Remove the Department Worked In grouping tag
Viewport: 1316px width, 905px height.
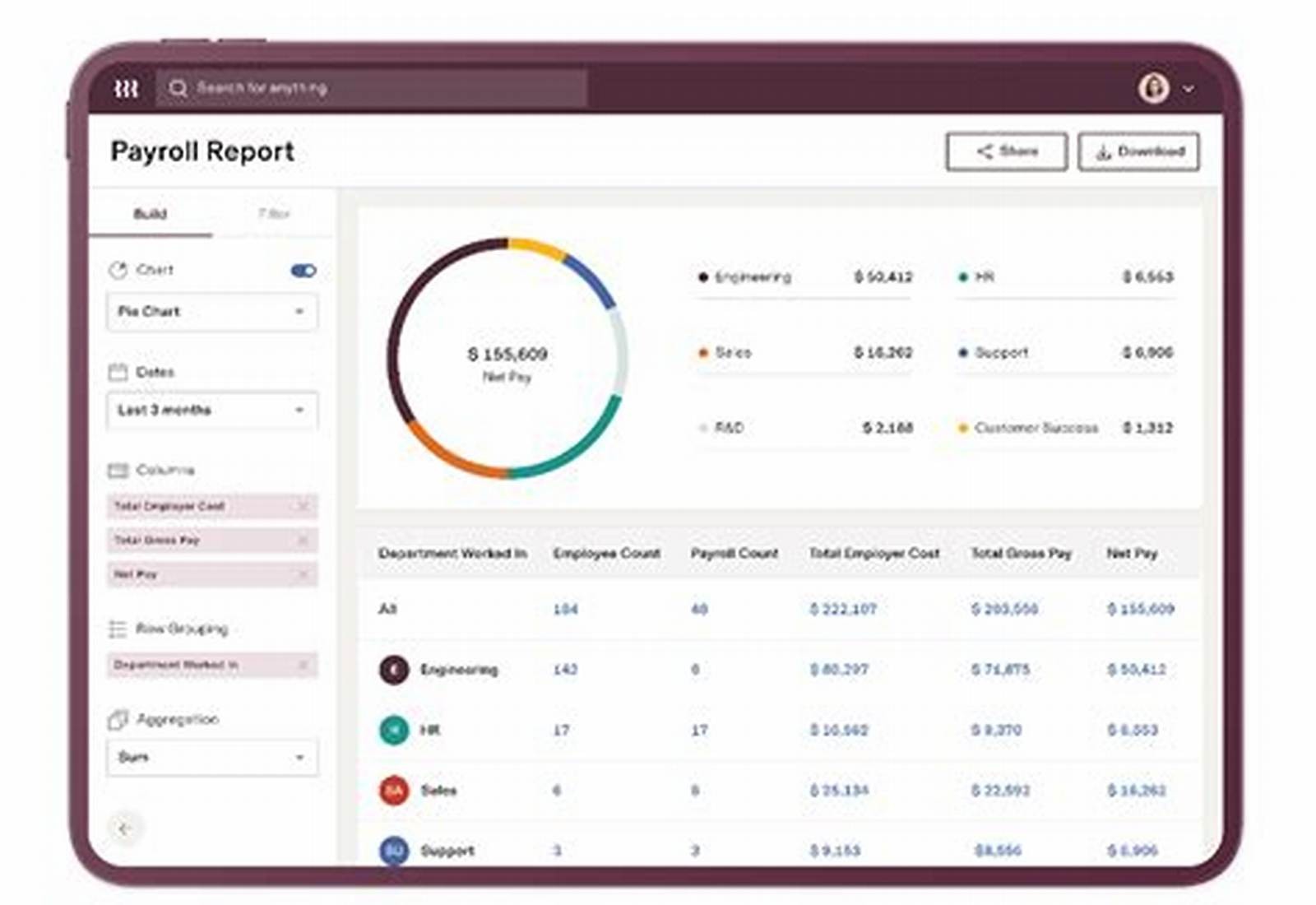[x=303, y=665]
